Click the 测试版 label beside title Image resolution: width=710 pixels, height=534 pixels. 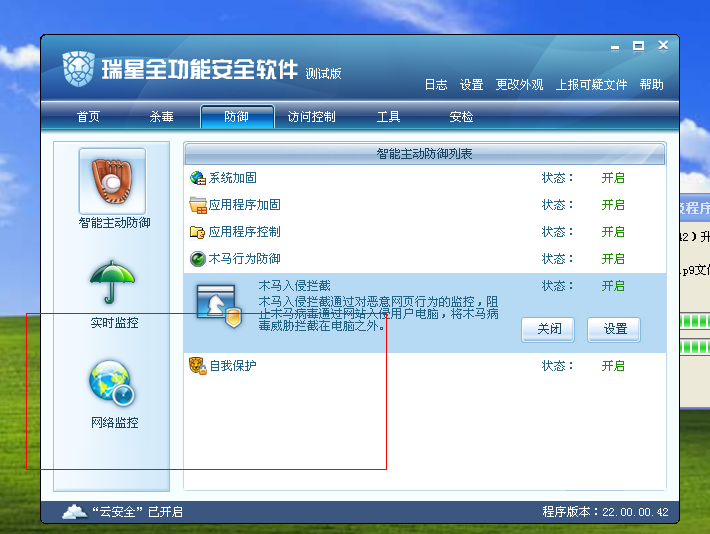(323, 73)
